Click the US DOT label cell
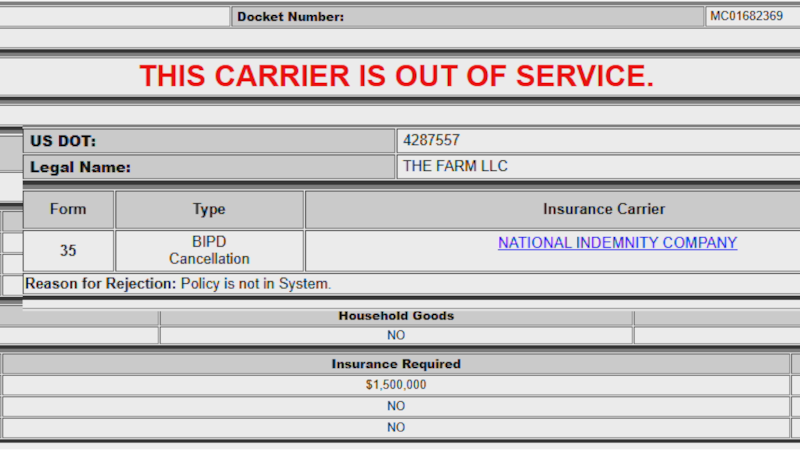Screen dimensions: 800x450 (x=208, y=141)
